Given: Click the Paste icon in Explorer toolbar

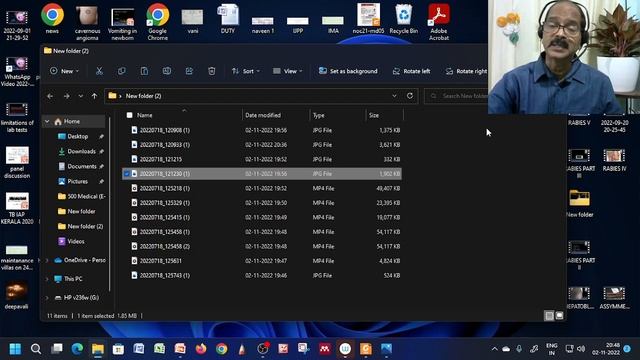Looking at the screenshot, I should [x=144, y=71].
